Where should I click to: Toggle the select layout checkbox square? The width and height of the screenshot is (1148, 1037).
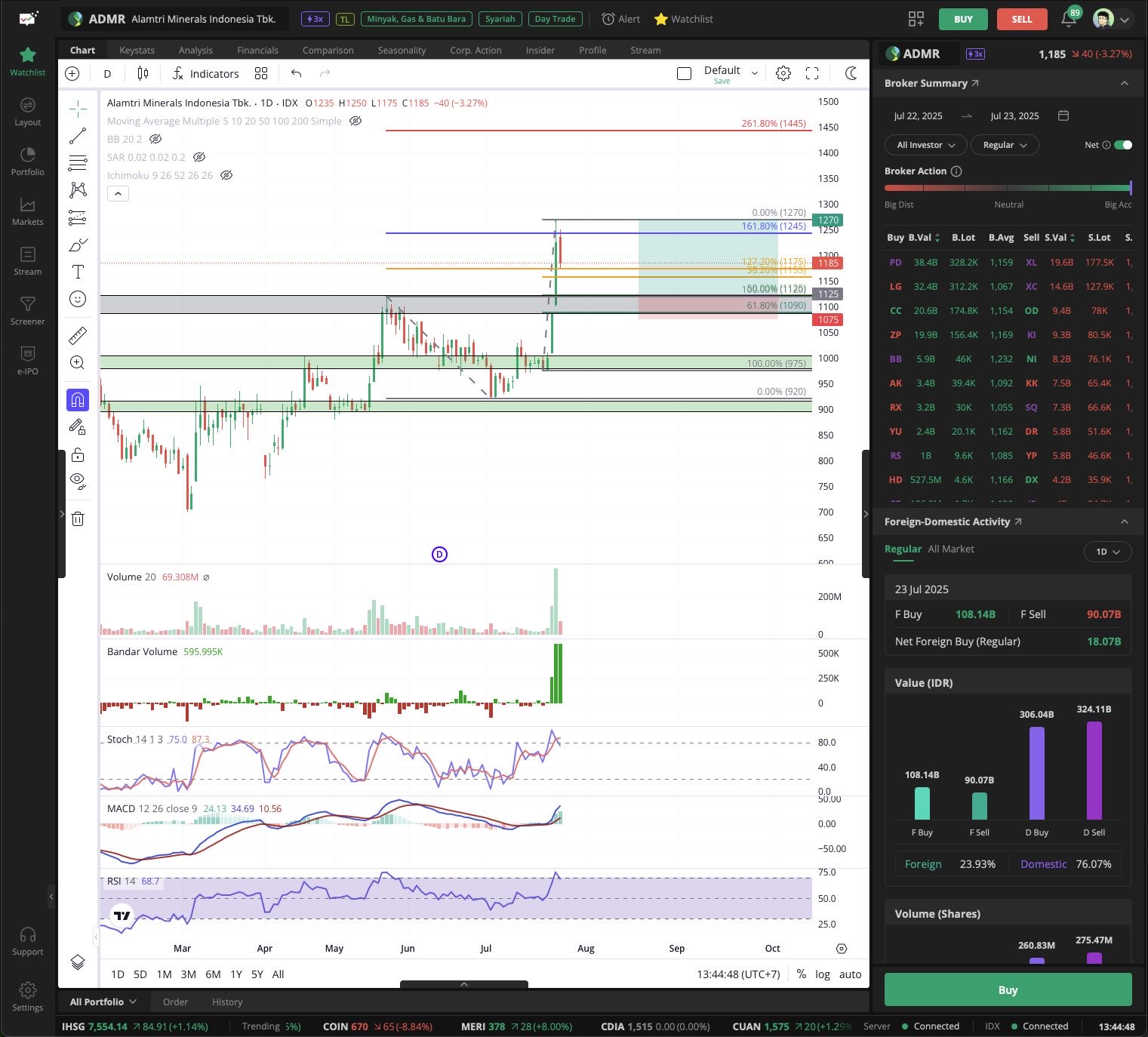click(x=685, y=73)
